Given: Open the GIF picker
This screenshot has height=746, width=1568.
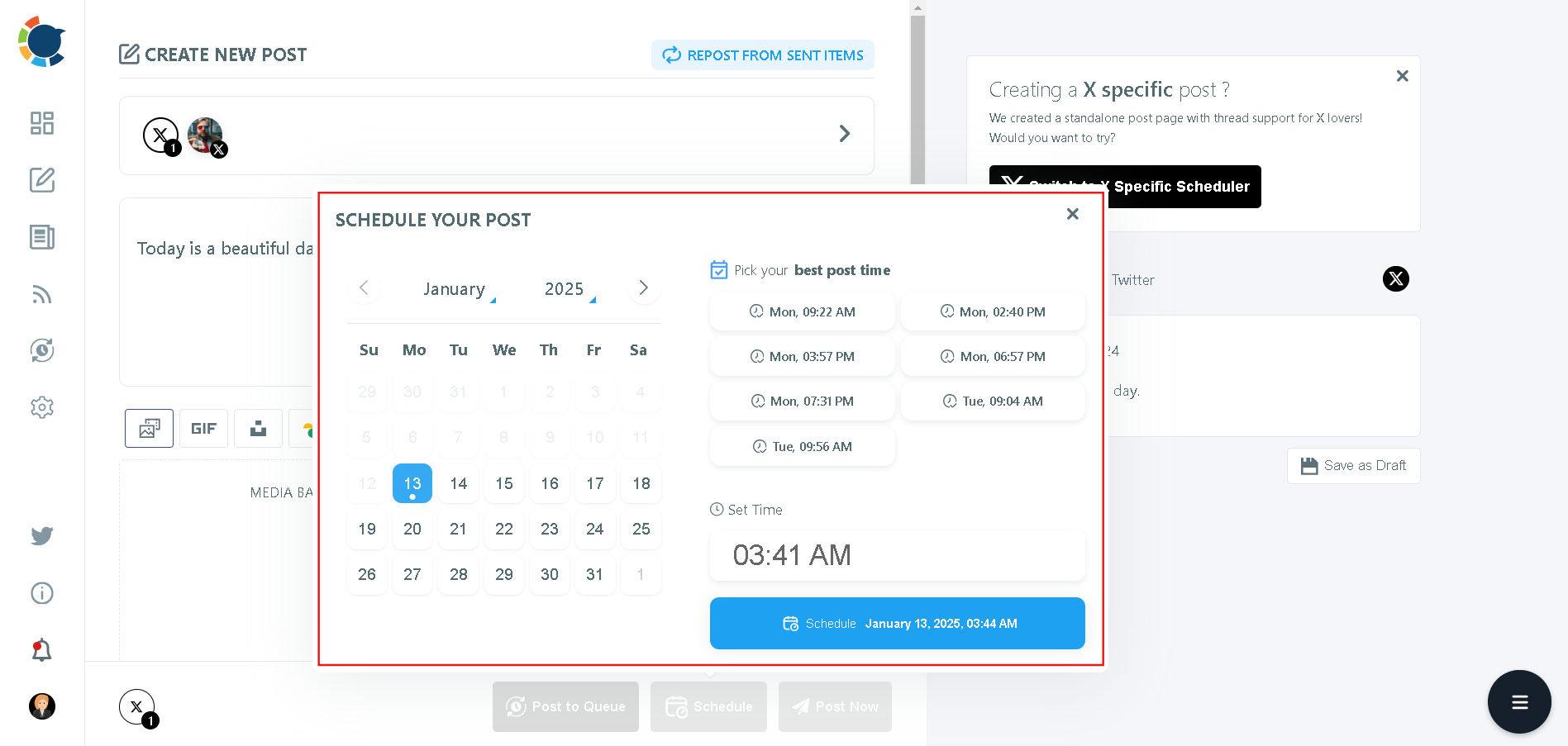Looking at the screenshot, I should (203, 428).
